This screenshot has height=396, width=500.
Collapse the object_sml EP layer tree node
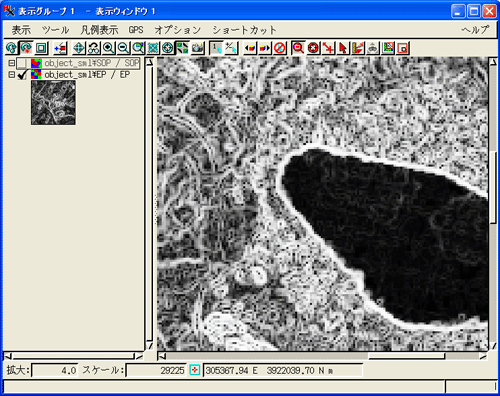[12, 75]
